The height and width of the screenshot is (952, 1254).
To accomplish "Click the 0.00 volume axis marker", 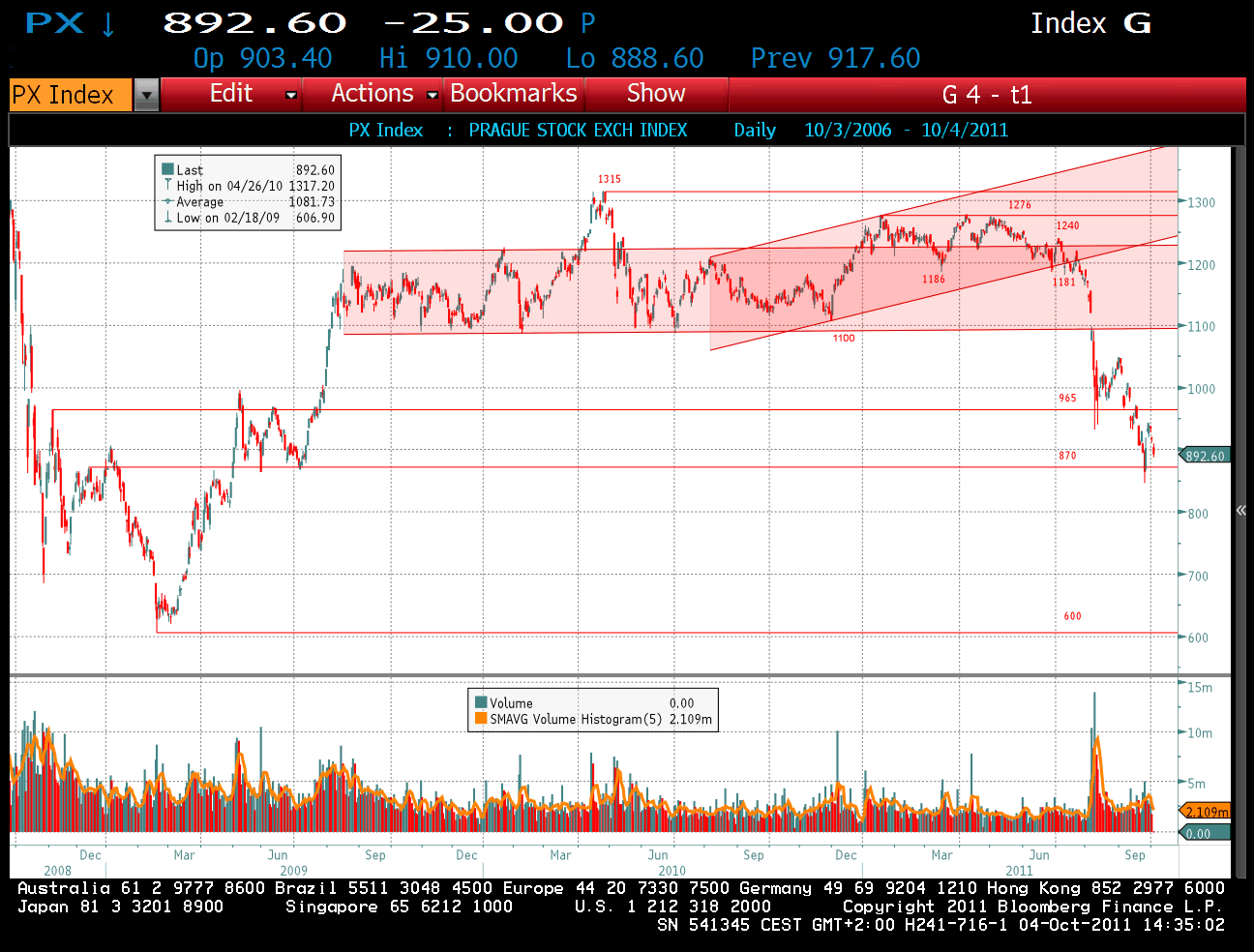I will pos(1204,833).
